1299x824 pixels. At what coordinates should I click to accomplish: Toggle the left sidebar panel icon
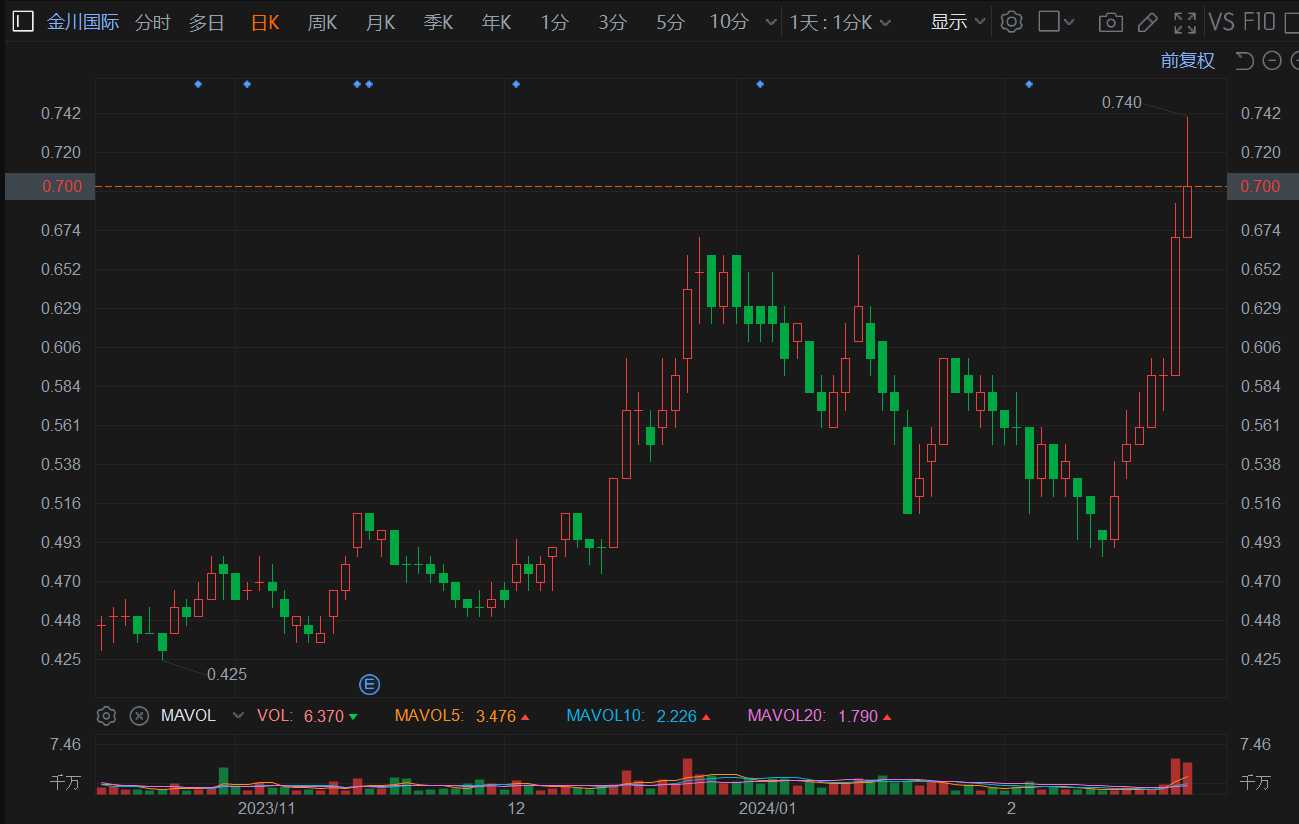(x=23, y=22)
